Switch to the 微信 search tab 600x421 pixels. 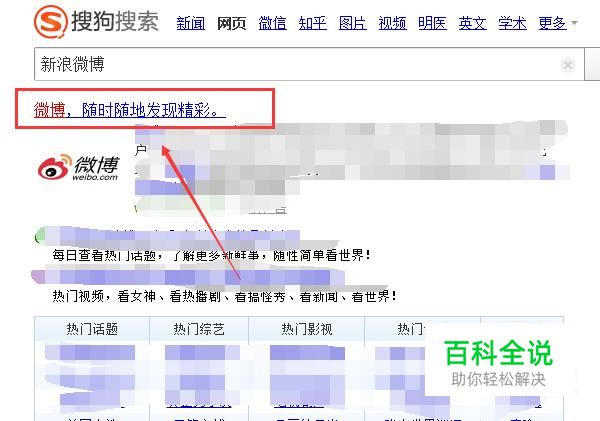pos(272,24)
